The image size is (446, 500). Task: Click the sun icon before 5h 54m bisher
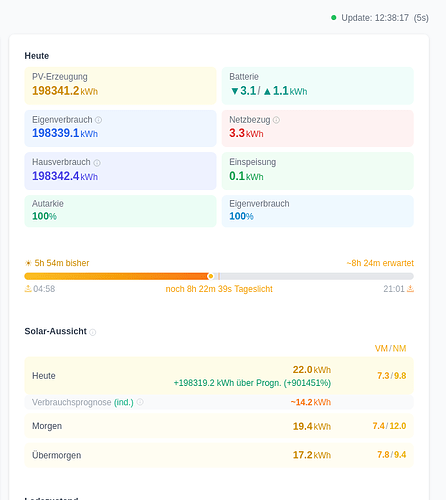[x=28, y=263]
